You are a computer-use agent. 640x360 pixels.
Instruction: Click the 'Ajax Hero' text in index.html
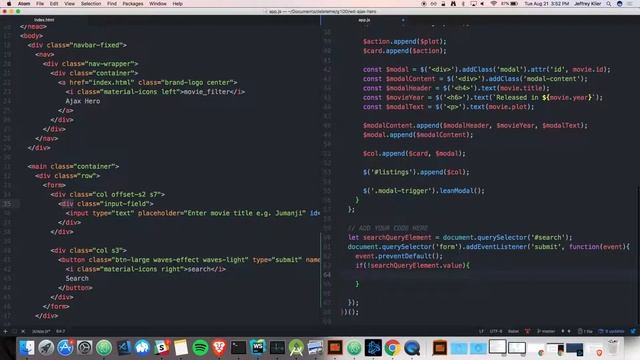(82, 101)
